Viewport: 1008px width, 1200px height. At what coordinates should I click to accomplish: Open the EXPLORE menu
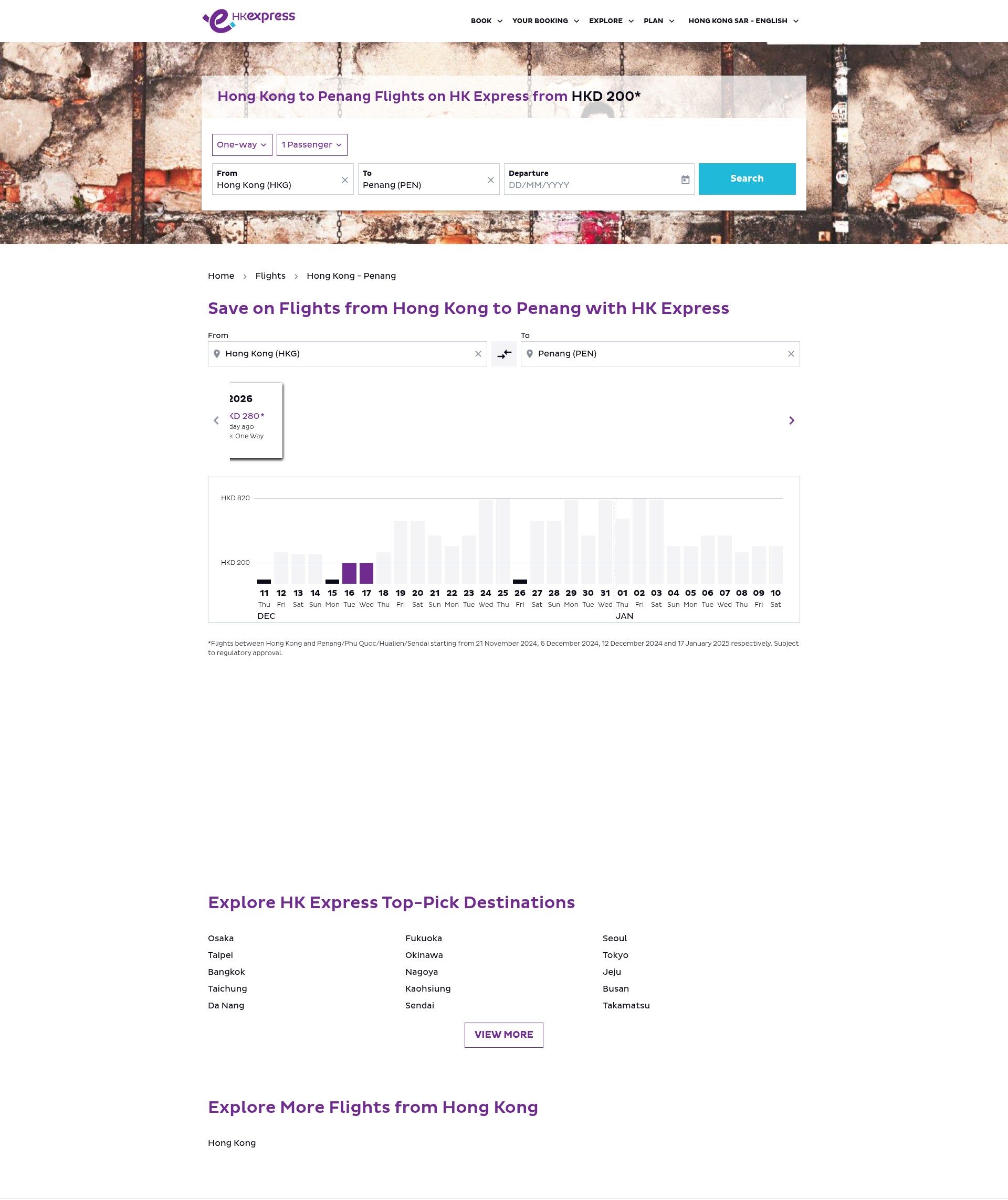(612, 20)
